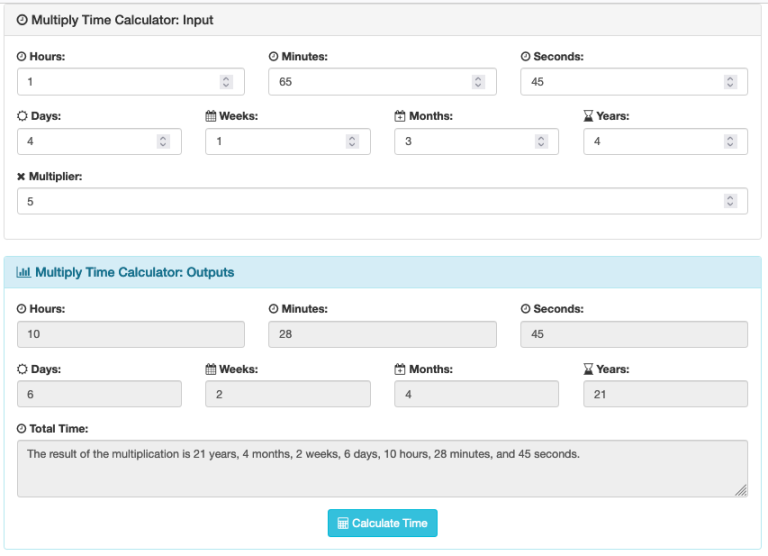Focus the input Days field showing 4
Screen dimensions: 768x556
[x=99, y=142]
